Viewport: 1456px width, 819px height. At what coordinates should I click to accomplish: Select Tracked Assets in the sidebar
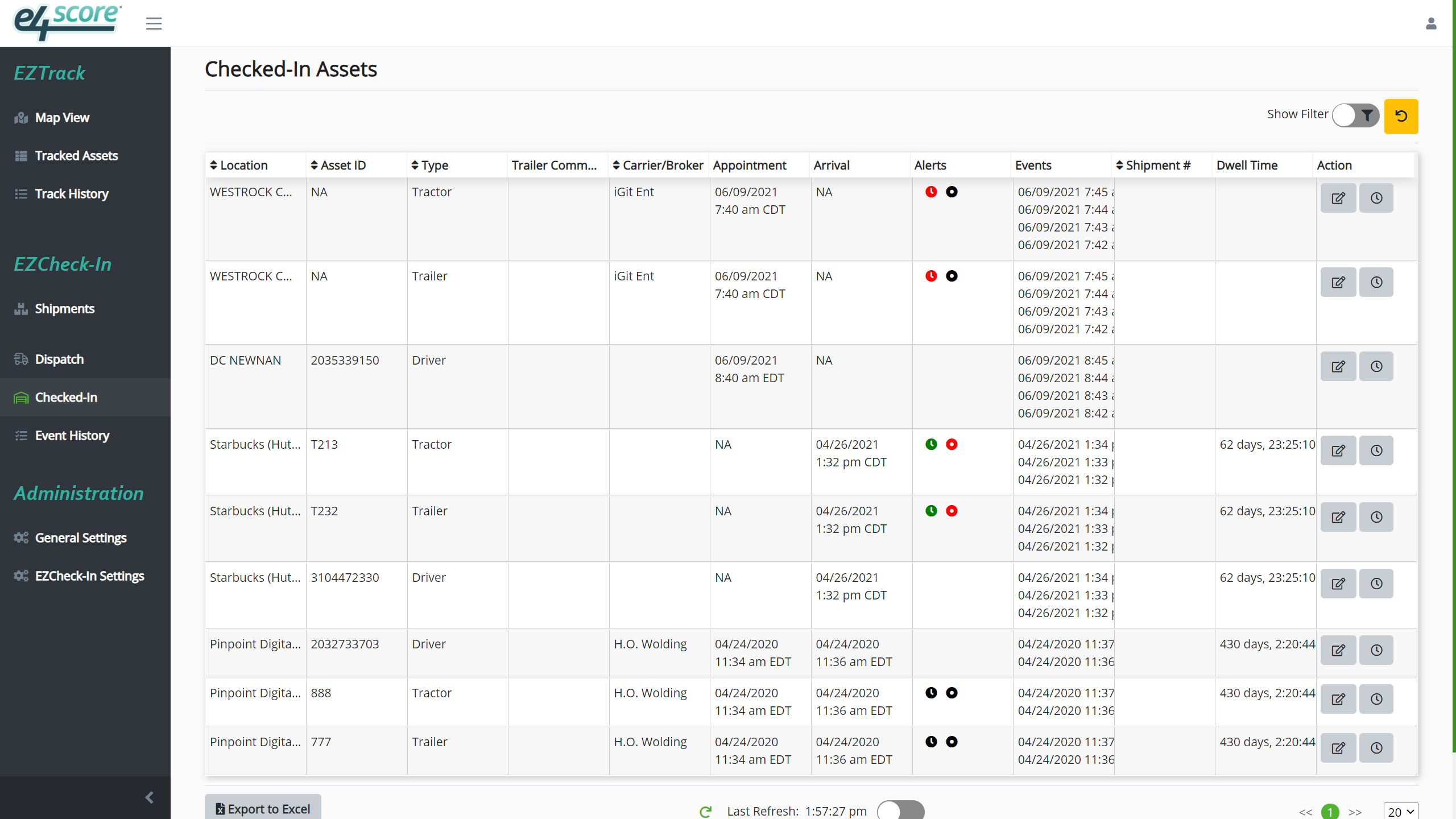(x=76, y=155)
